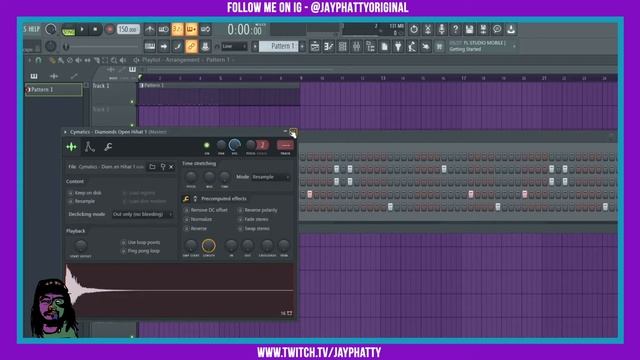Enable the Fade stereo checkbox

(240, 219)
